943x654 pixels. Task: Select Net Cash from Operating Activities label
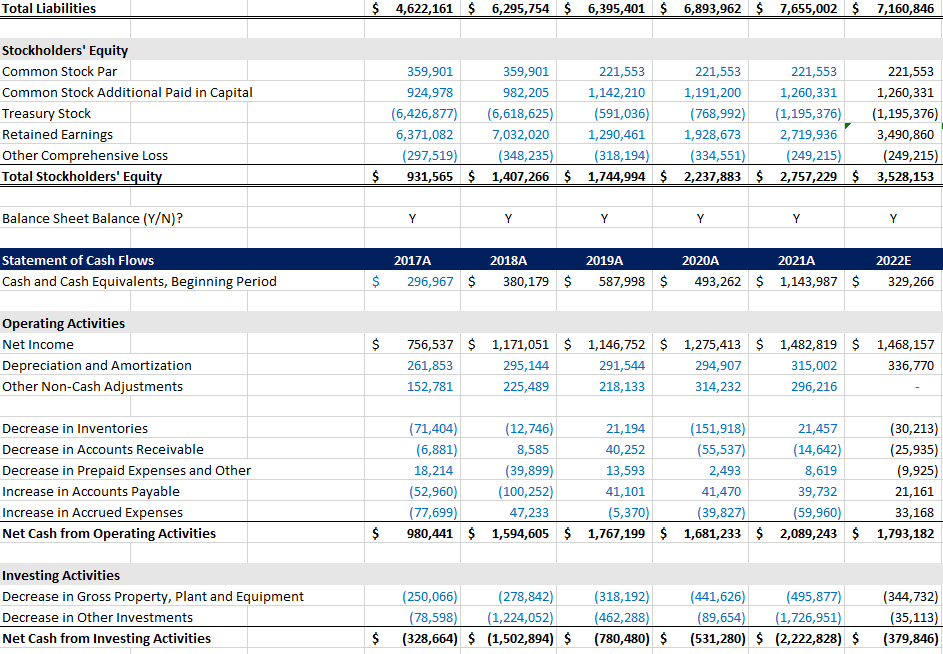[x=109, y=534]
